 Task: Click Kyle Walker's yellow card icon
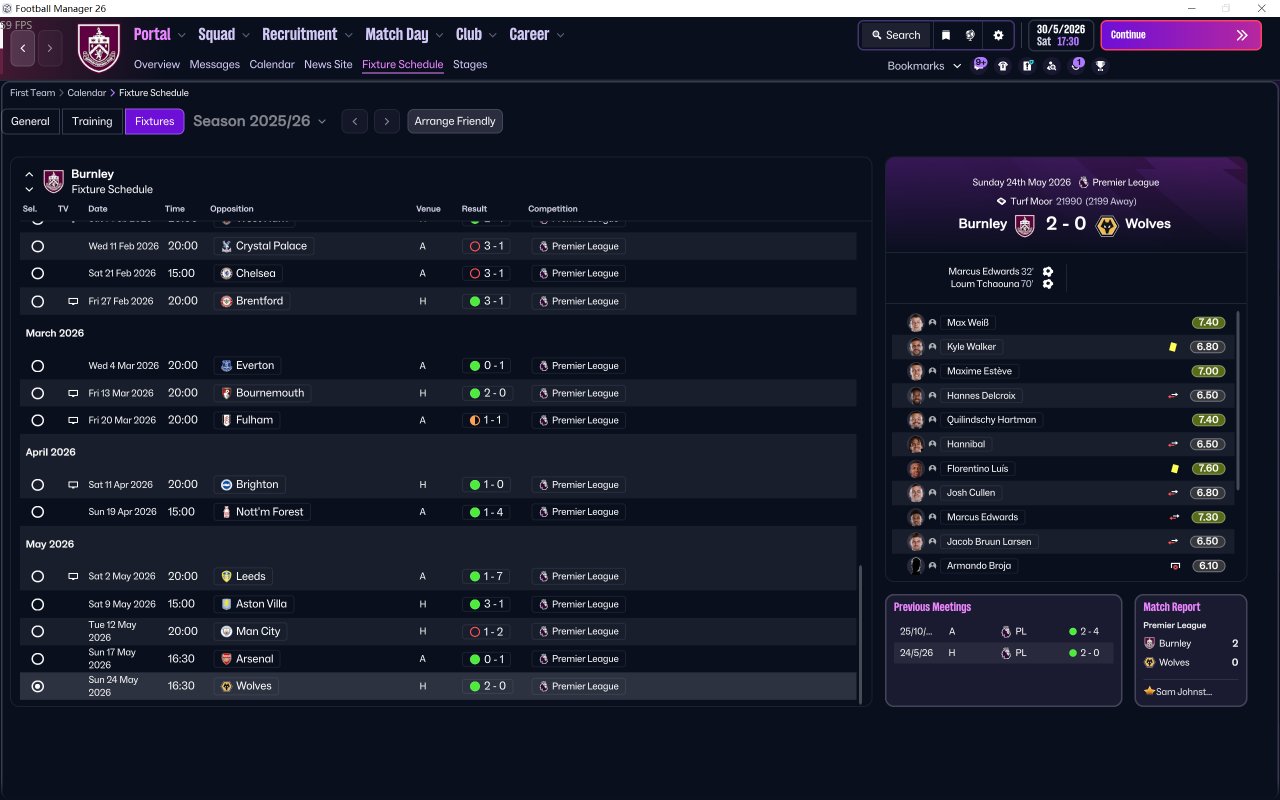click(1173, 347)
